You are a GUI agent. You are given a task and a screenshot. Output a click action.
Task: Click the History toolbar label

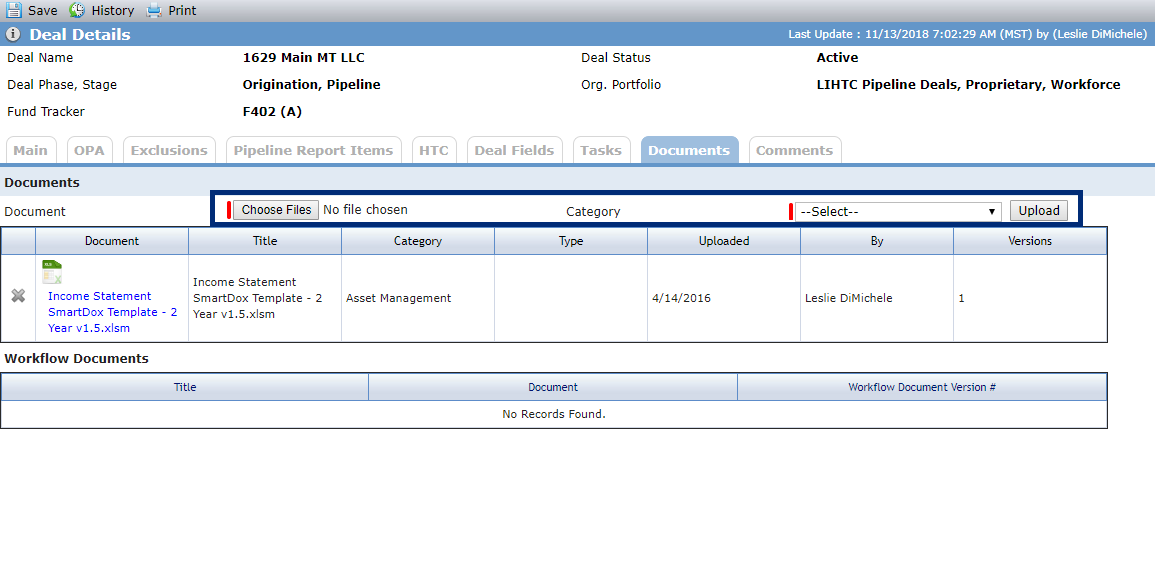point(113,11)
